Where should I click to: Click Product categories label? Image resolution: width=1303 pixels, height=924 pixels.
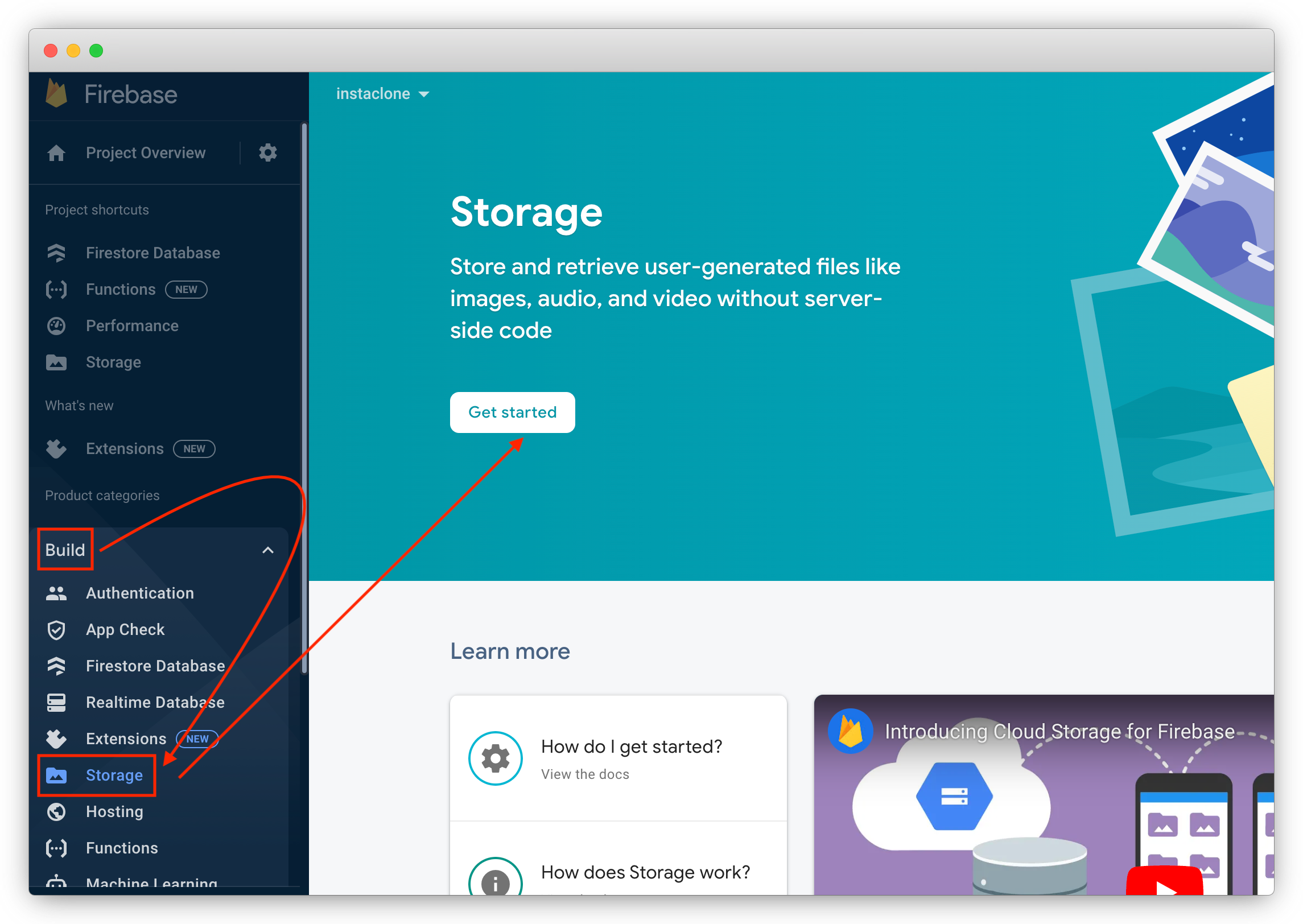102,496
